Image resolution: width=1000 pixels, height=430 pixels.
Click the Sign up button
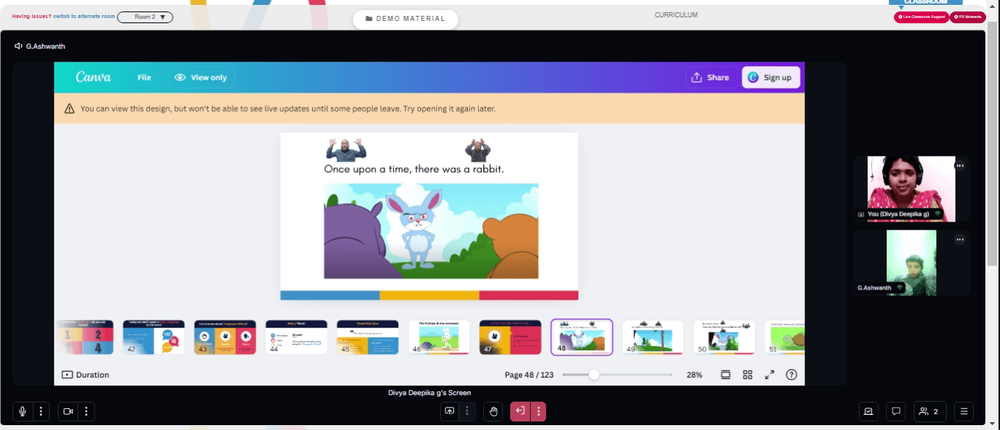pyautogui.click(x=770, y=77)
